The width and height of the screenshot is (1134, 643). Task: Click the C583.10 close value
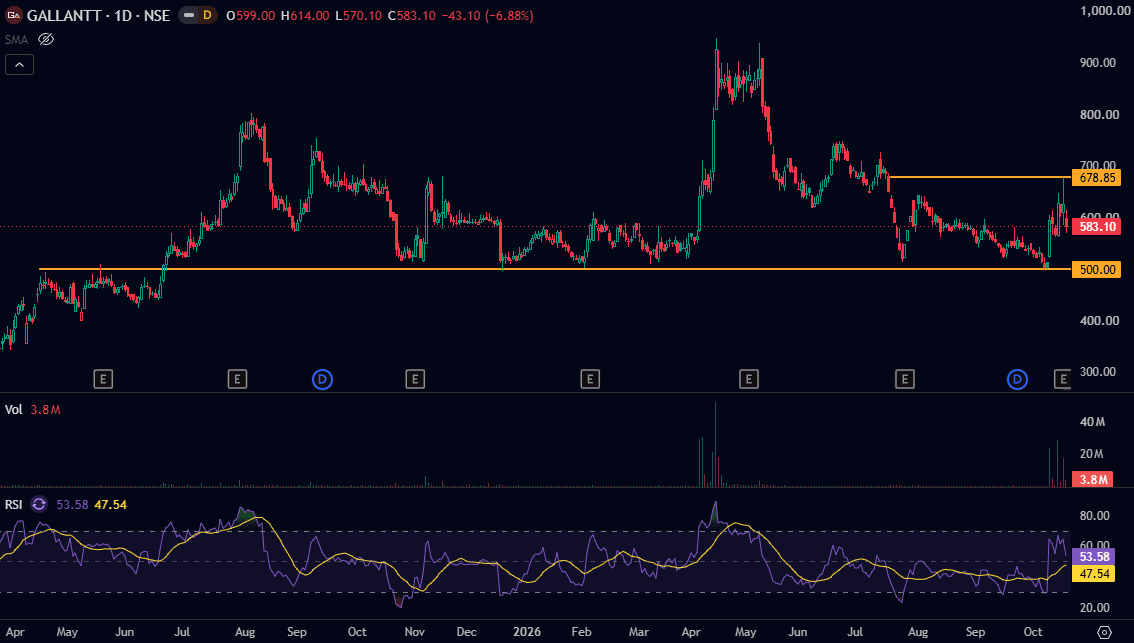[x=412, y=15]
